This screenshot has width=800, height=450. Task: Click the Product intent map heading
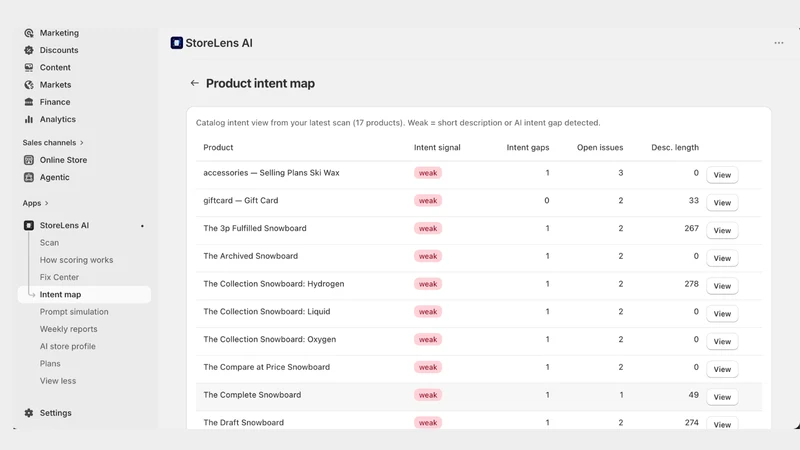[x=260, y=83]
